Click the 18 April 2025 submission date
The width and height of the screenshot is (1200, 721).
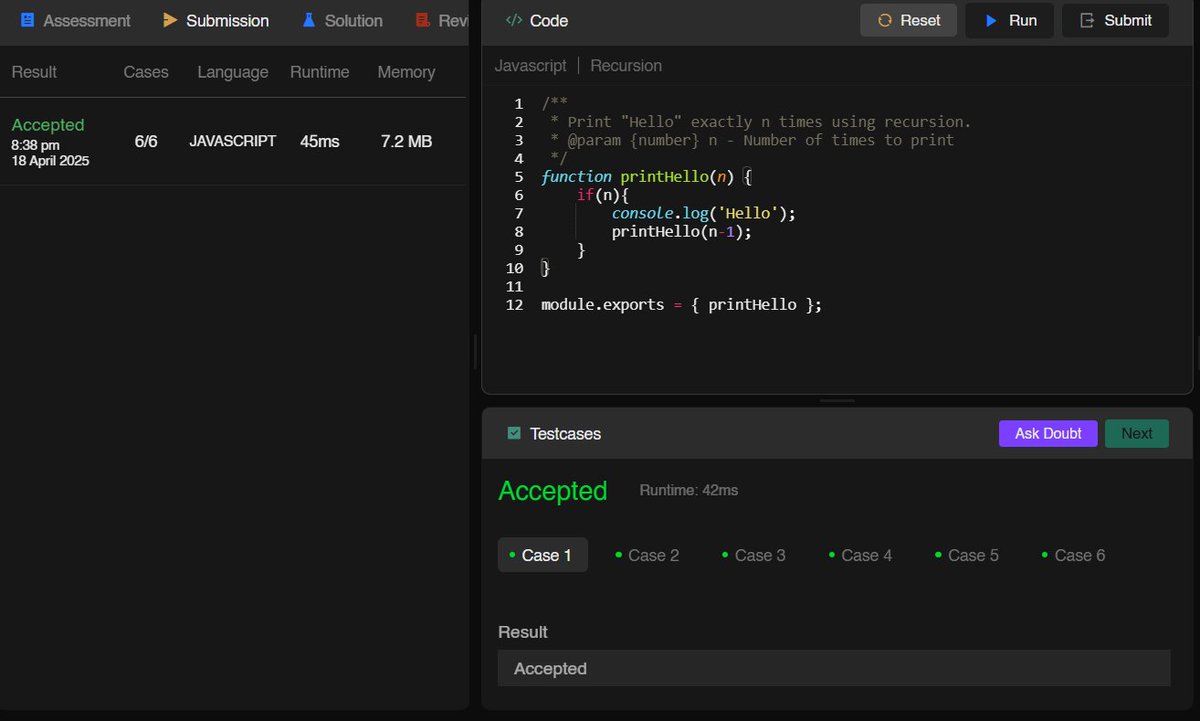[x=50, y=161]
